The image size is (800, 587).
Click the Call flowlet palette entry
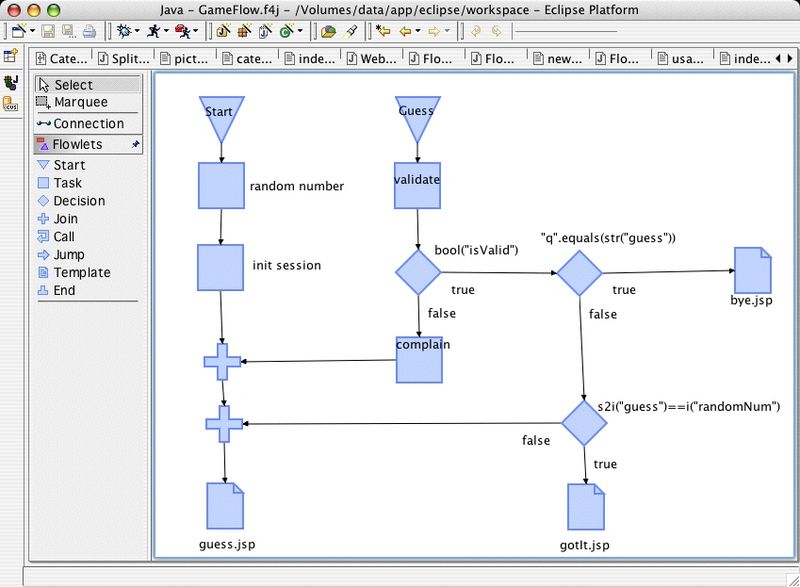[x=64, y=237]
